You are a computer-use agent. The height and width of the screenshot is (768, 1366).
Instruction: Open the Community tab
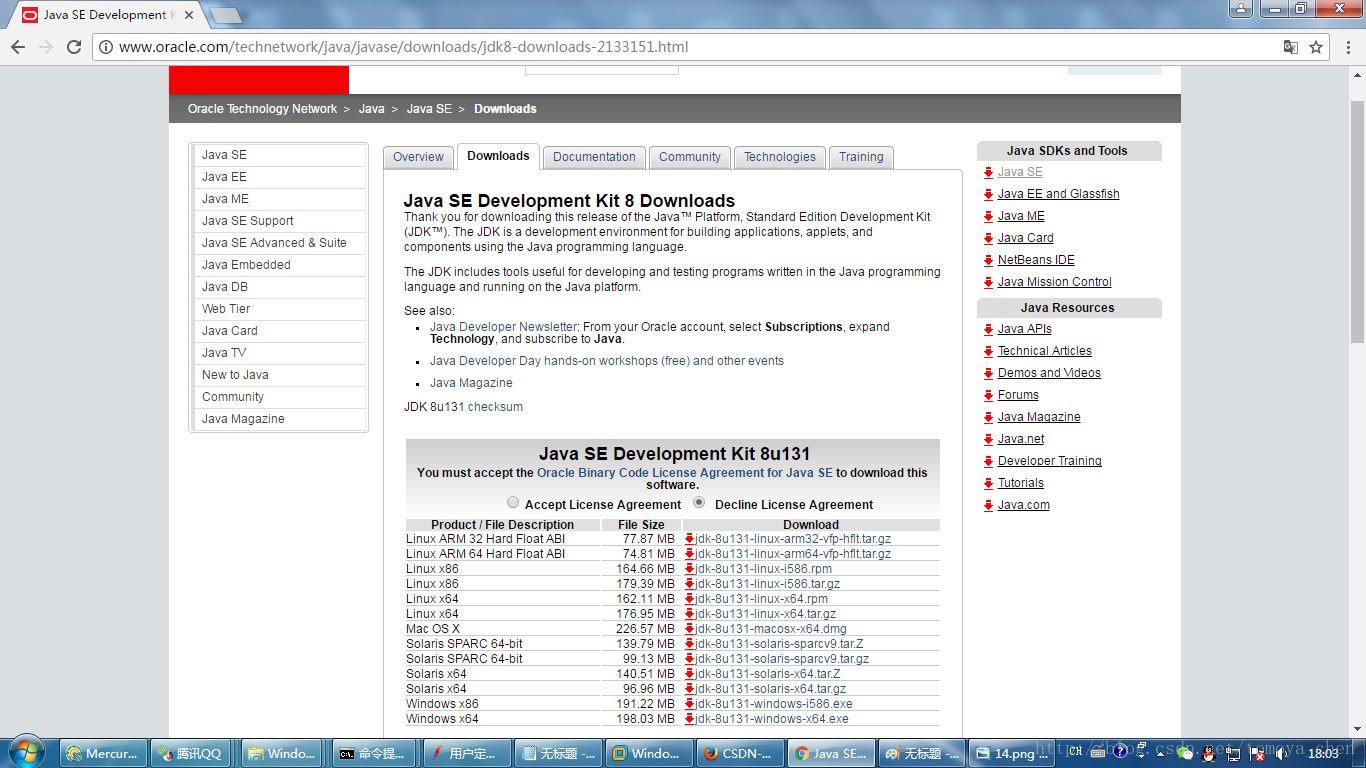(x=690, y=157)
